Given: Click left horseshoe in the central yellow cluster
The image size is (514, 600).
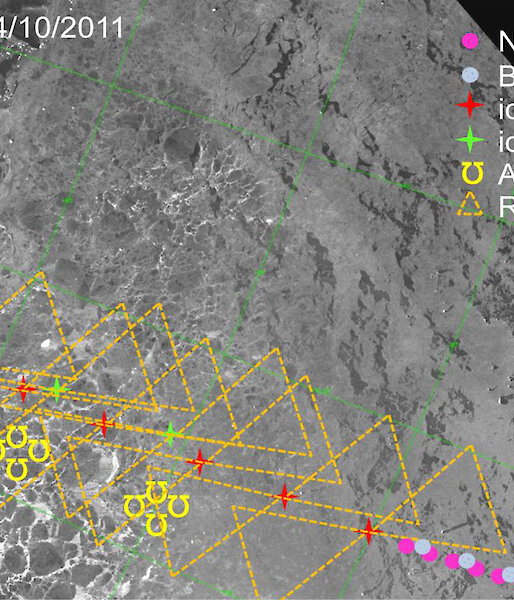Looking at the screenshot, I should pyautogui.click(x=135, y=507).
